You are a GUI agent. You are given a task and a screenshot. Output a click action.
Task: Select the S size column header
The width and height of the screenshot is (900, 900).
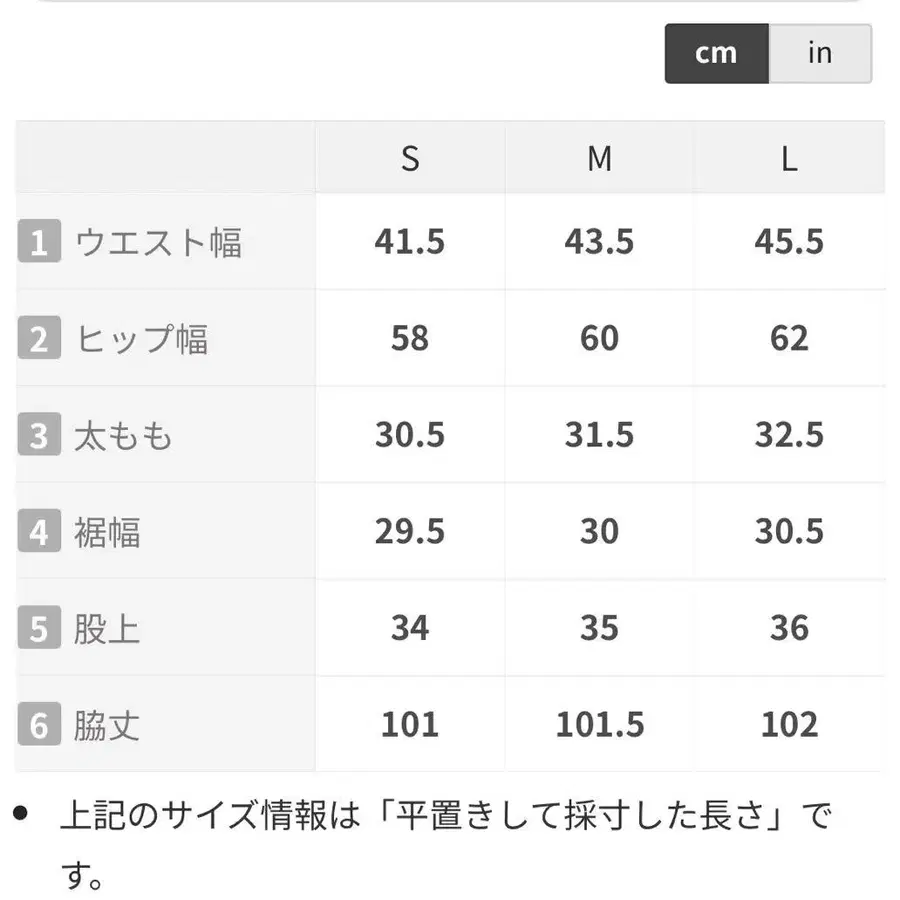409,158
